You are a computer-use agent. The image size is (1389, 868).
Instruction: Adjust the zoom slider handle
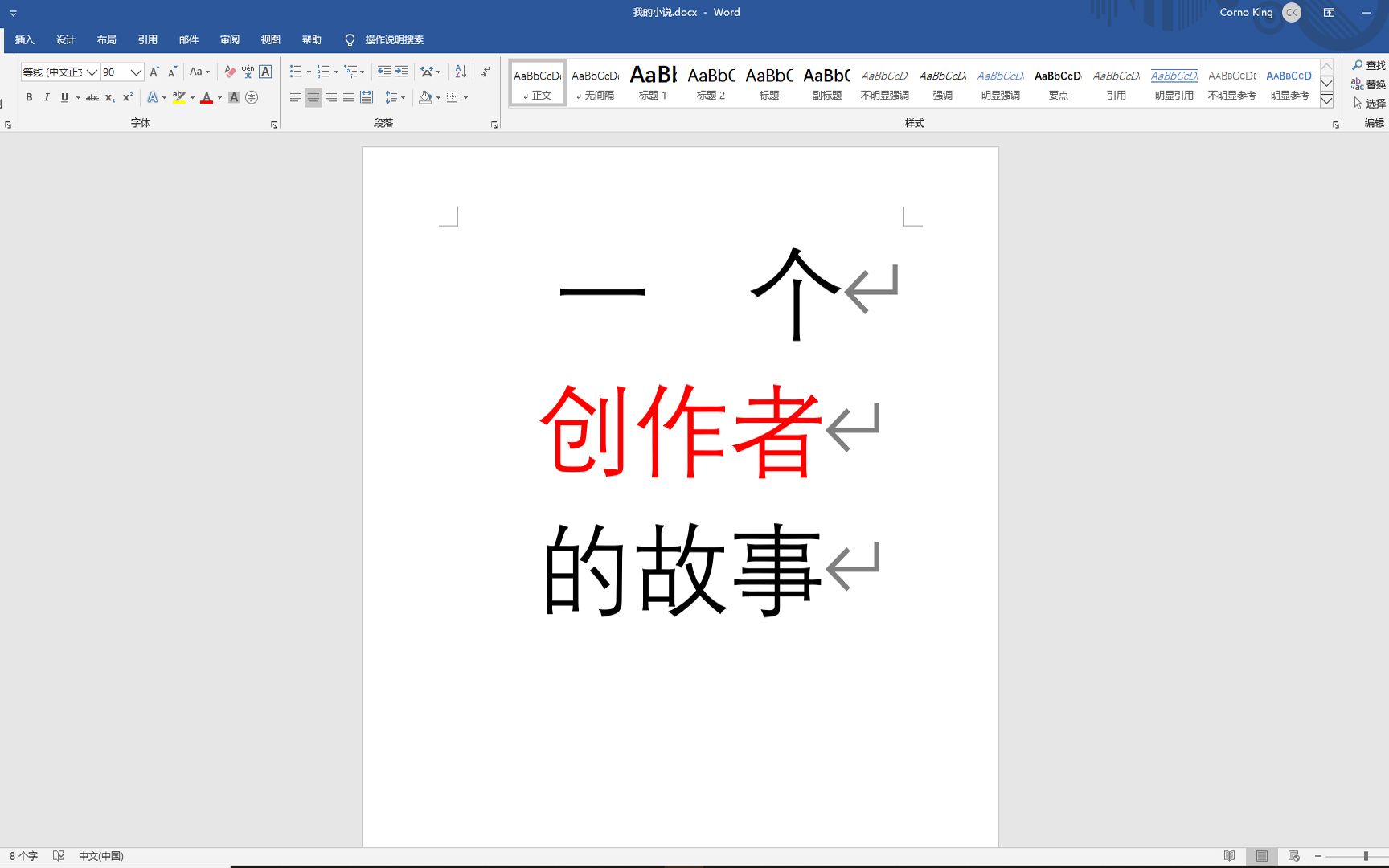[x=1366, y=856]
